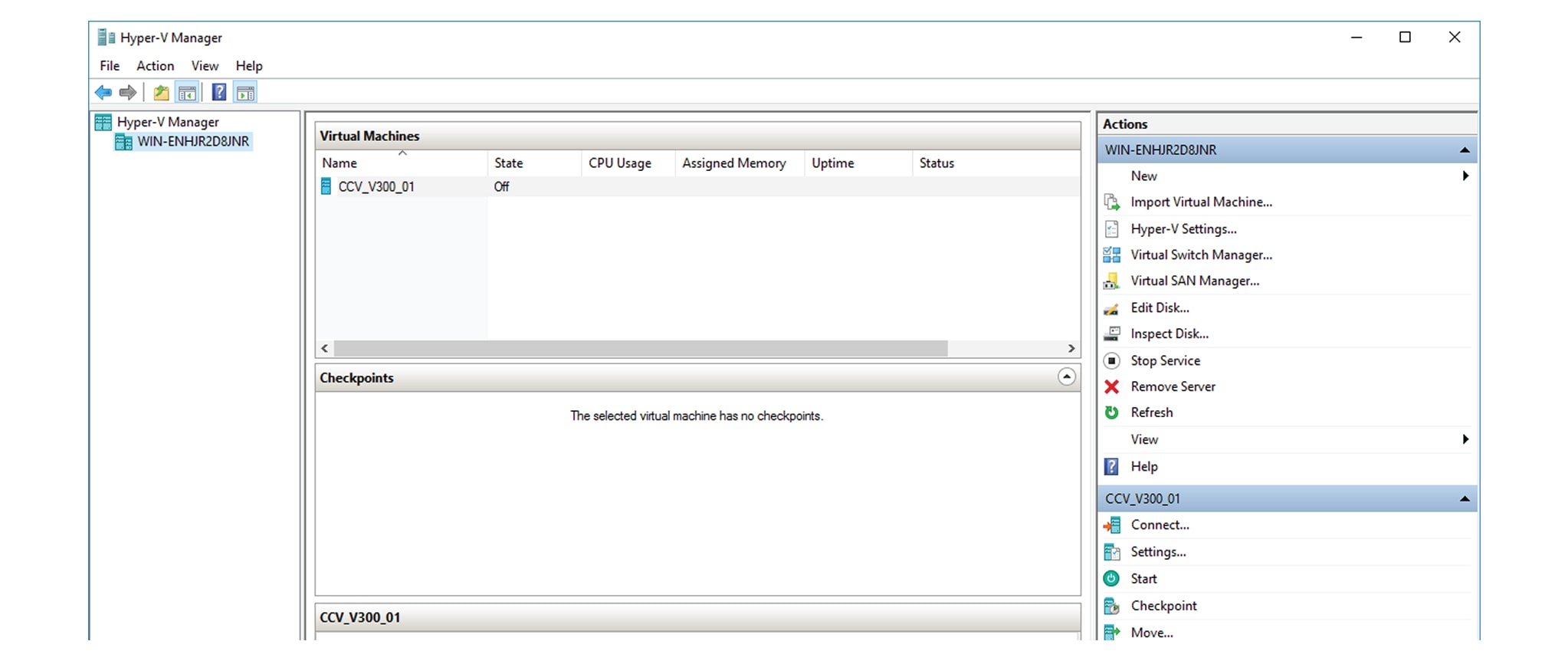Click the Connect icon for CCV_V300_01

coord(1111,525)
